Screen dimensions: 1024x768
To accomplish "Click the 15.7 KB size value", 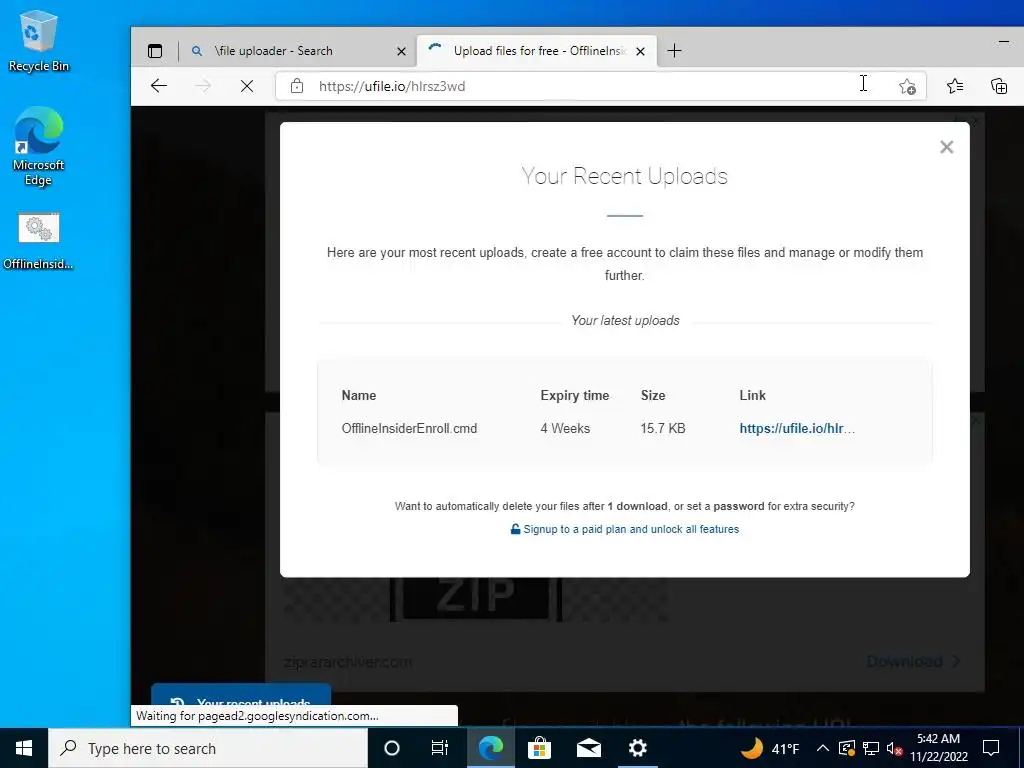I will click(663, 428).
